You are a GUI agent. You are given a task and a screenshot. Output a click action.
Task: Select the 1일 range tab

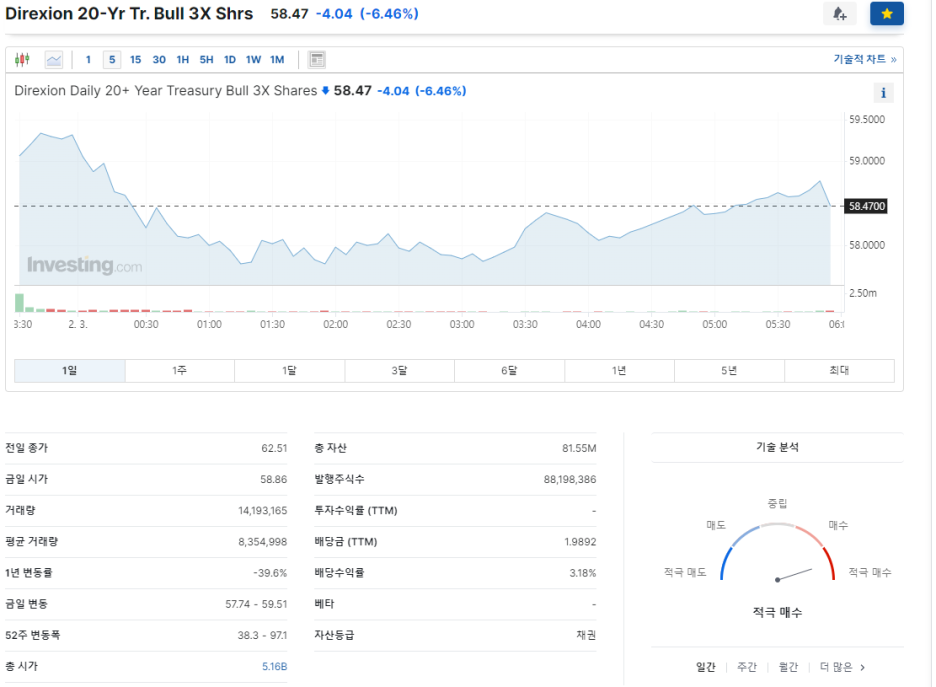coord(69,371)
